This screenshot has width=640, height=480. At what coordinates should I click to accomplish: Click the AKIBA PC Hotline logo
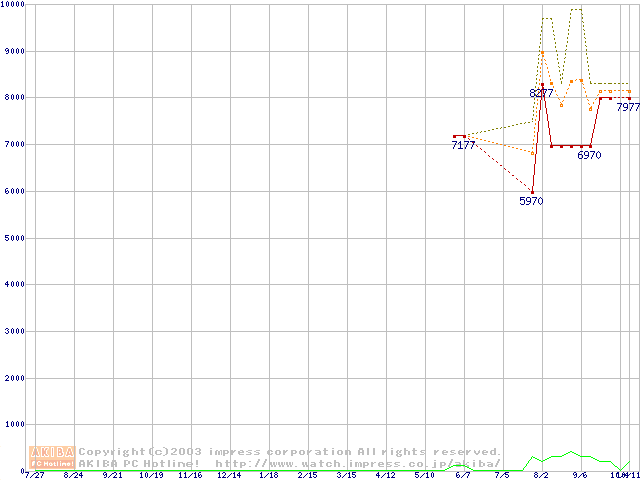(x=53, y=457)
